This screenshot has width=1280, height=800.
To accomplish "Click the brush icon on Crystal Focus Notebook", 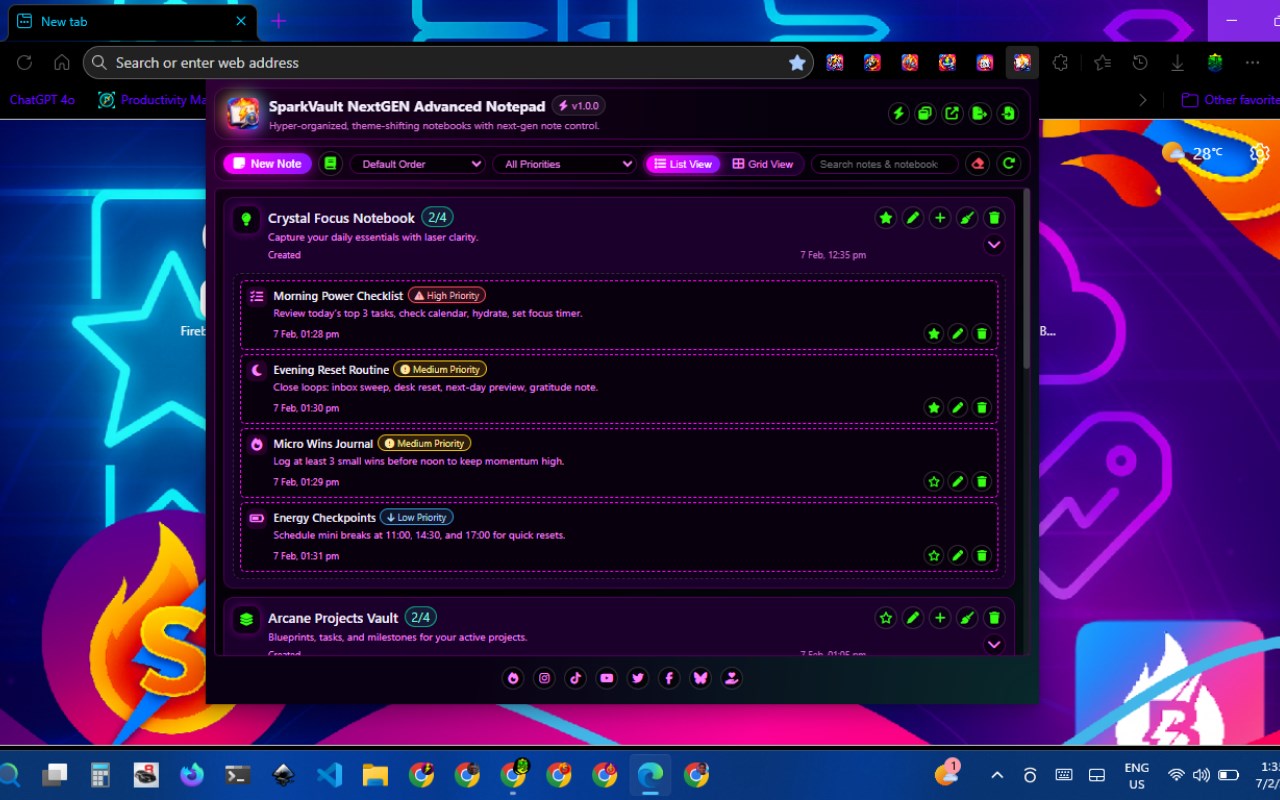I will [966, 218].
